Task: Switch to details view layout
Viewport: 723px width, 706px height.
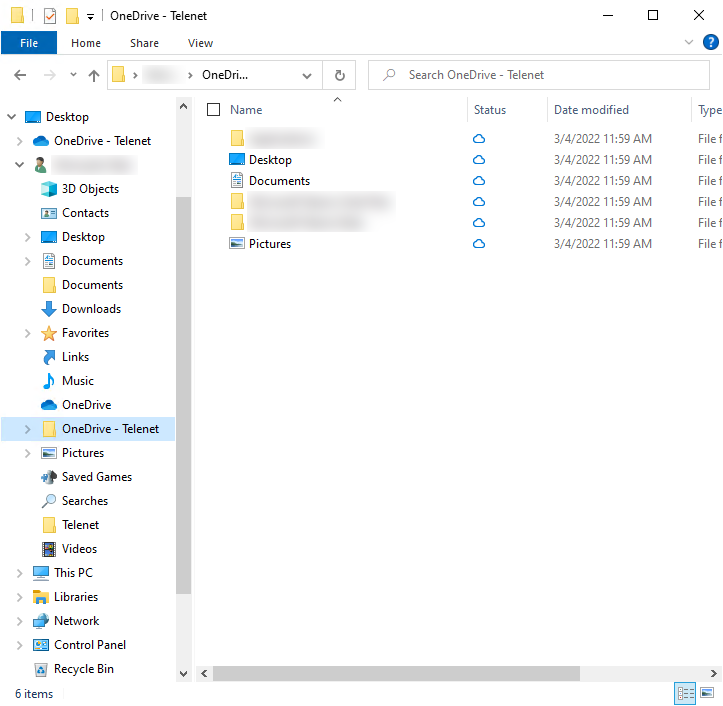Action: tap(685, 693)
